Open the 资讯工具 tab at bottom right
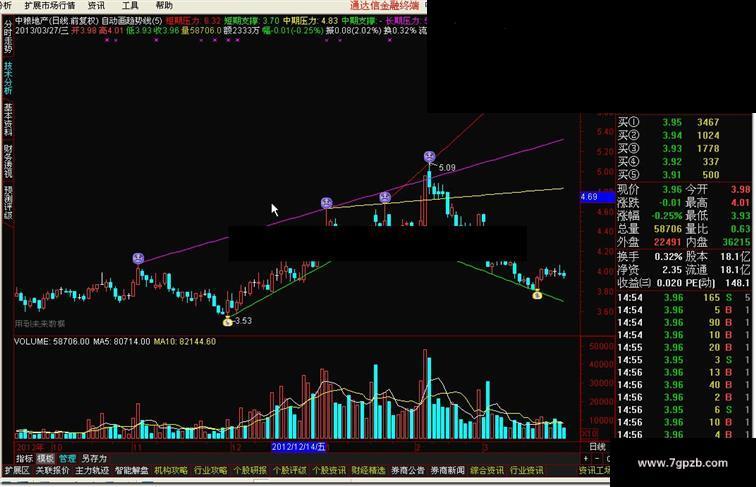Viewport: 756px width, 487px height. click(x=594, y=470)
